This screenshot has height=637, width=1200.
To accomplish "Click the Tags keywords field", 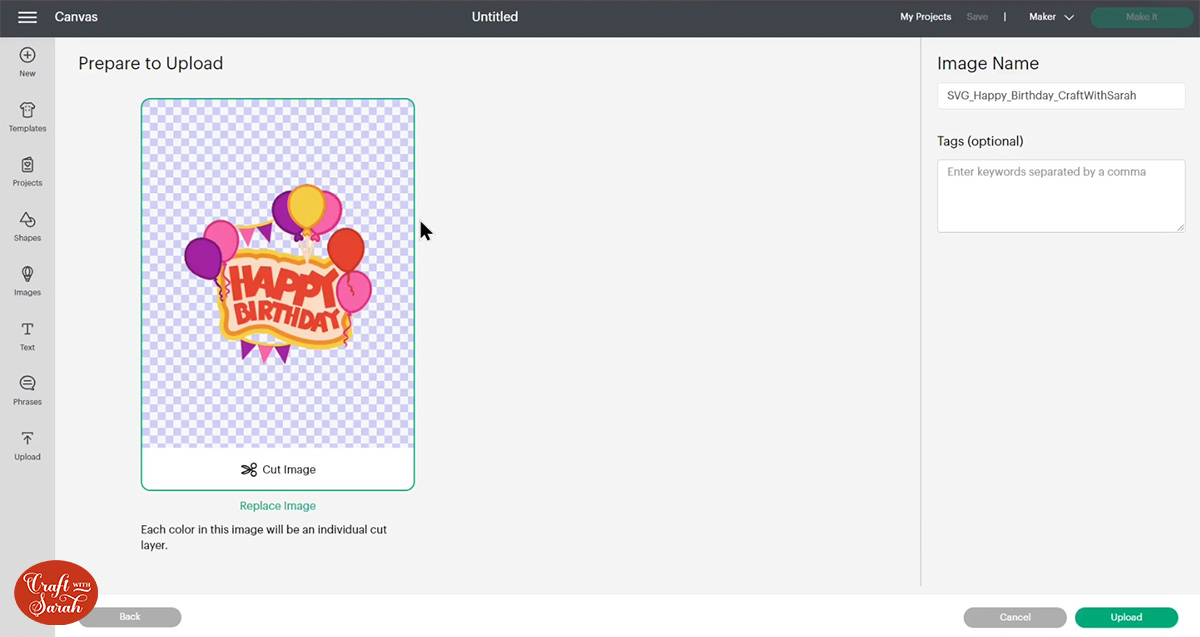I will [x=1060, y=195].
